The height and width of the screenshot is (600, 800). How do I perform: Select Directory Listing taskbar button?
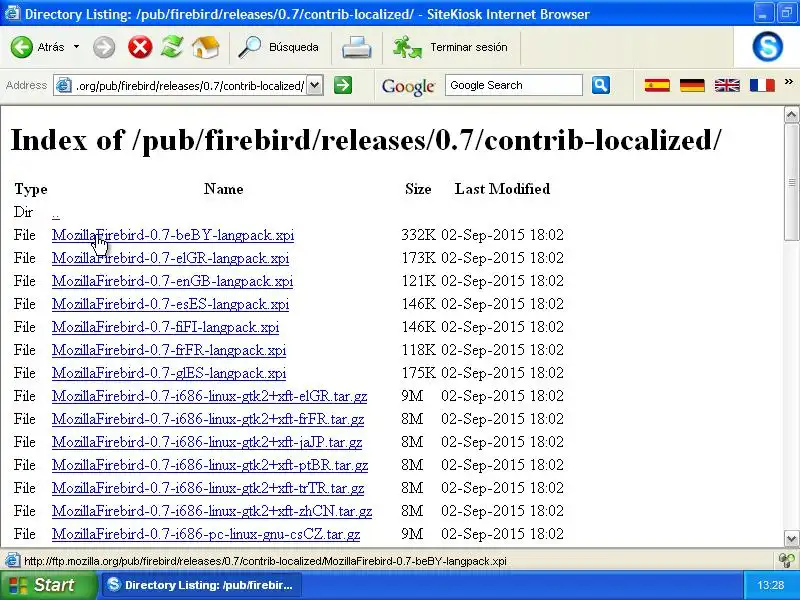click(202, 585)
